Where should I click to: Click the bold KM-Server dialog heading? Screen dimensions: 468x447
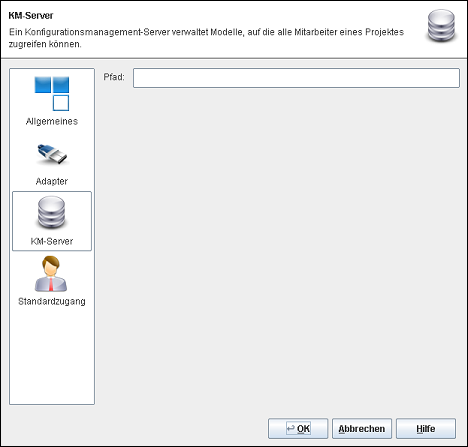coord(31,16)
